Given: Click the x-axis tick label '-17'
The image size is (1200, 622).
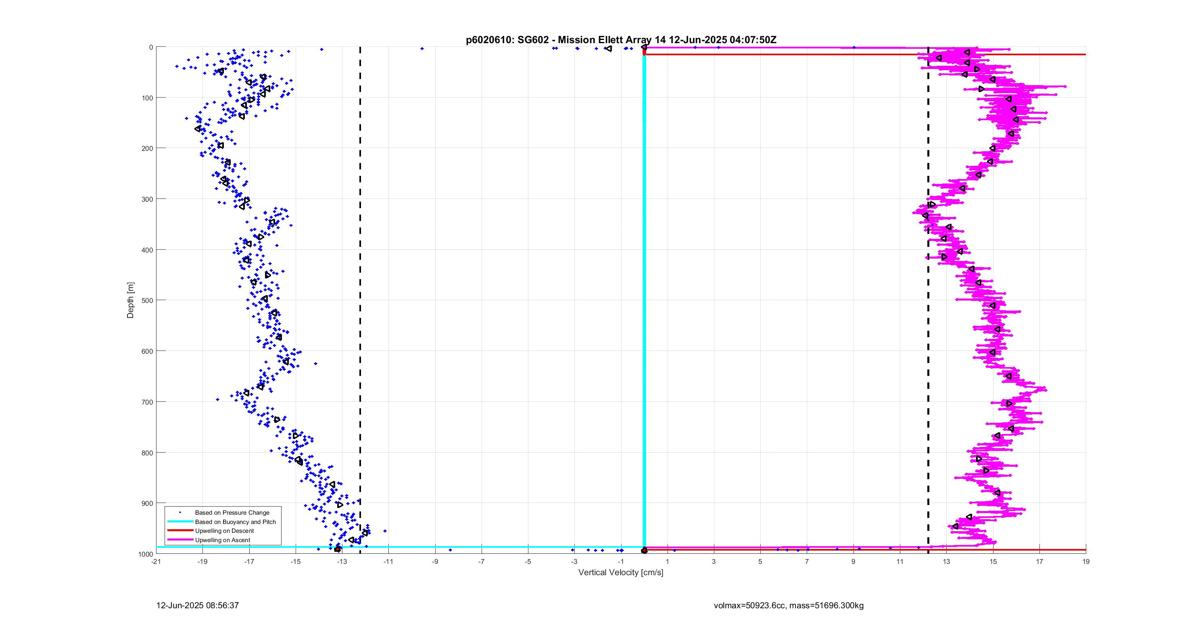Looking at the screenshot, I should coord(249,561).
